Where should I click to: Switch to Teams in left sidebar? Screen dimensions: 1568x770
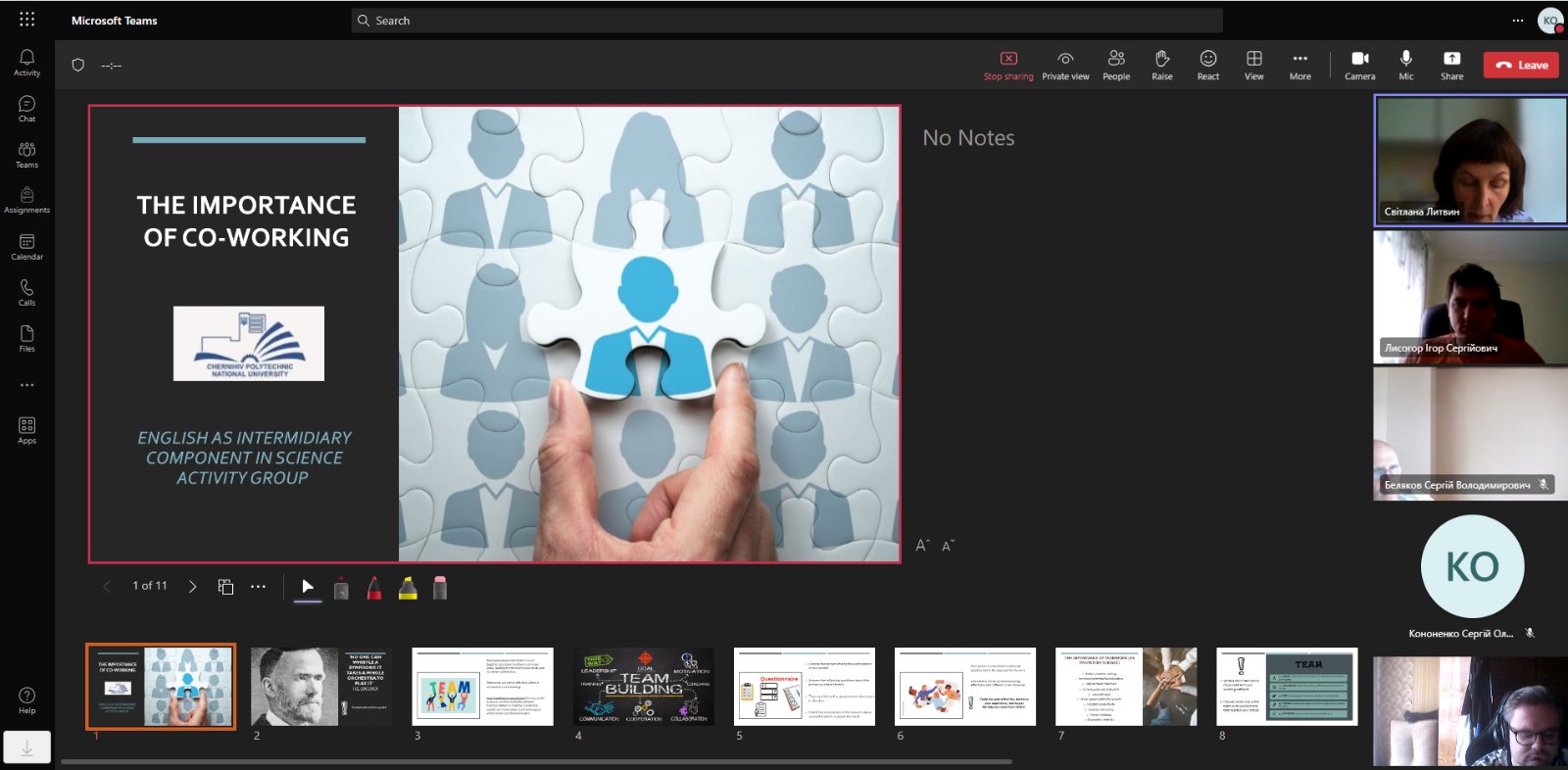[26, 155]
